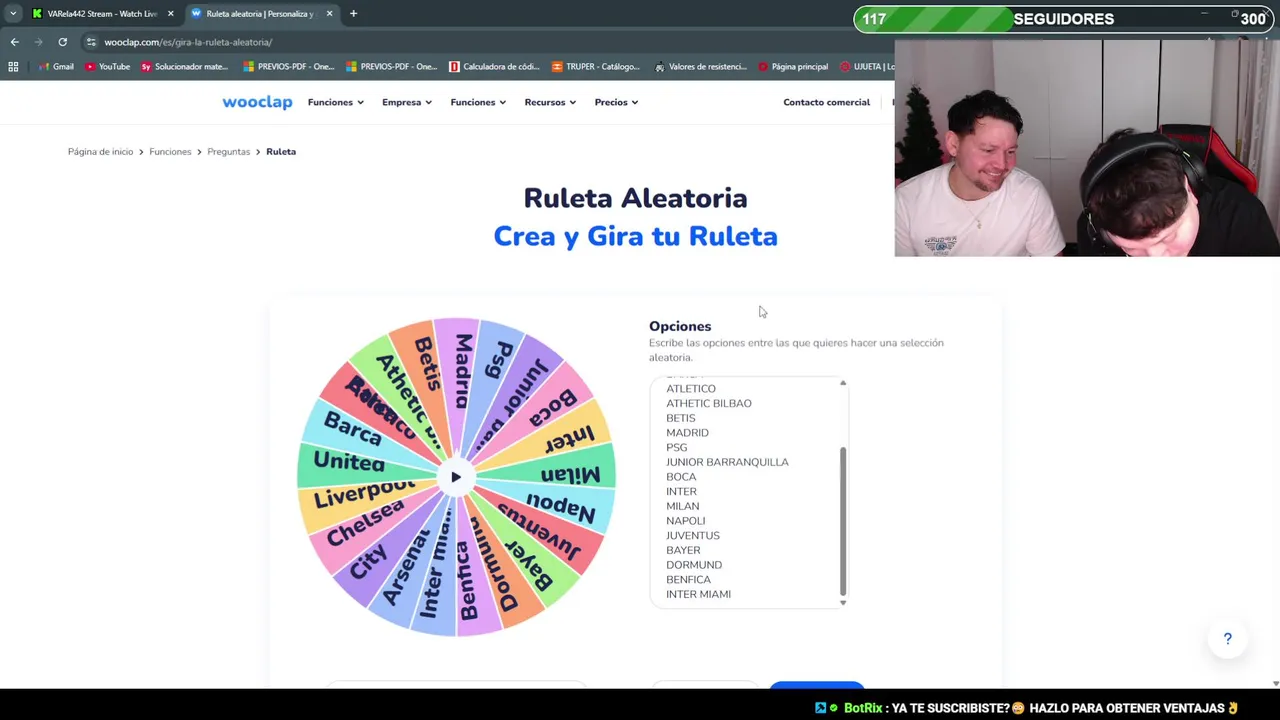This screenshot has width=1280, height=720.
Task: Click the Napoli wheel segment
Action: point(560,507)
